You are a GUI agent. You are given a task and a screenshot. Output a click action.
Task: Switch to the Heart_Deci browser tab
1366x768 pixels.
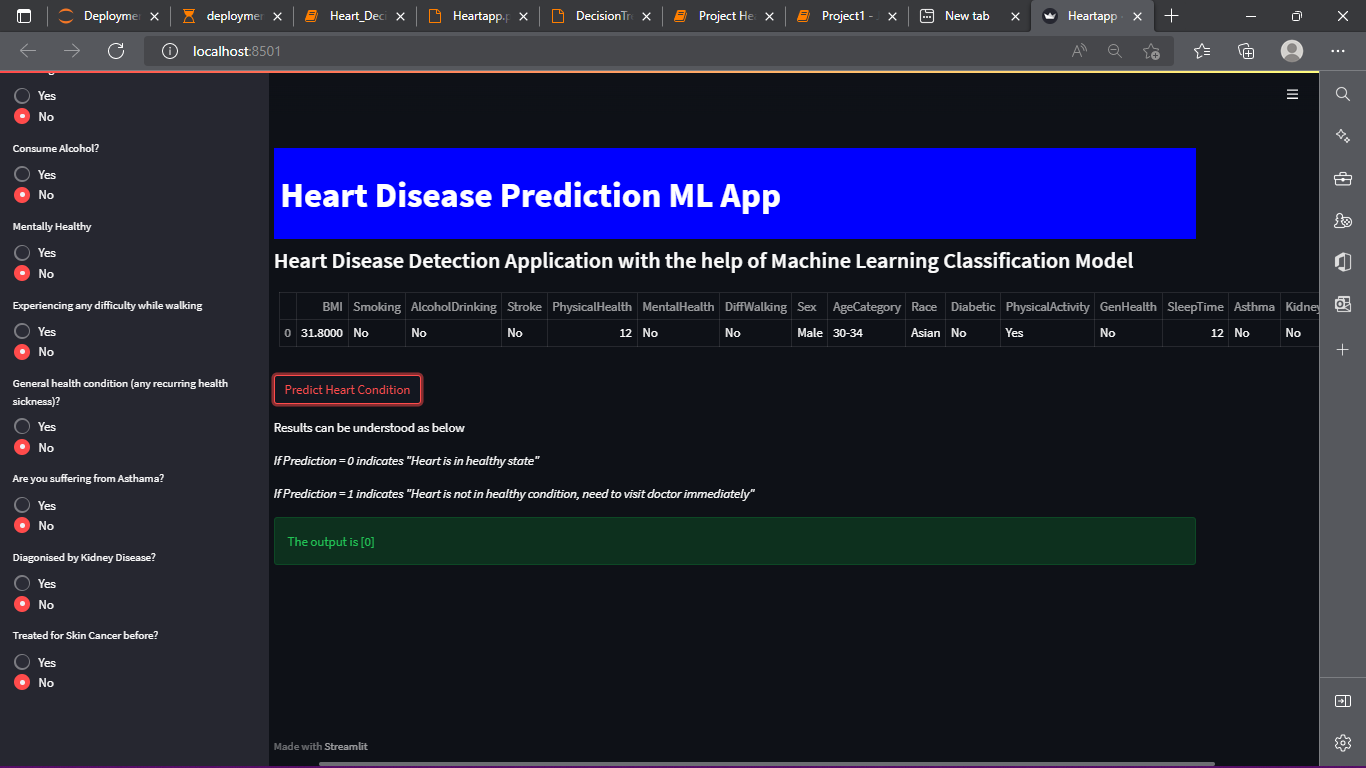pos(355,16)
